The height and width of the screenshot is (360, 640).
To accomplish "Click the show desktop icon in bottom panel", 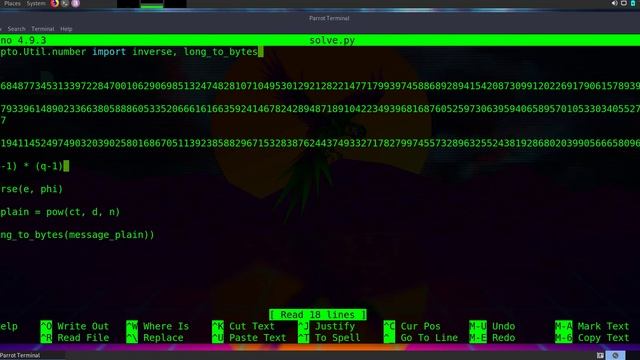I will coord(600,356).
